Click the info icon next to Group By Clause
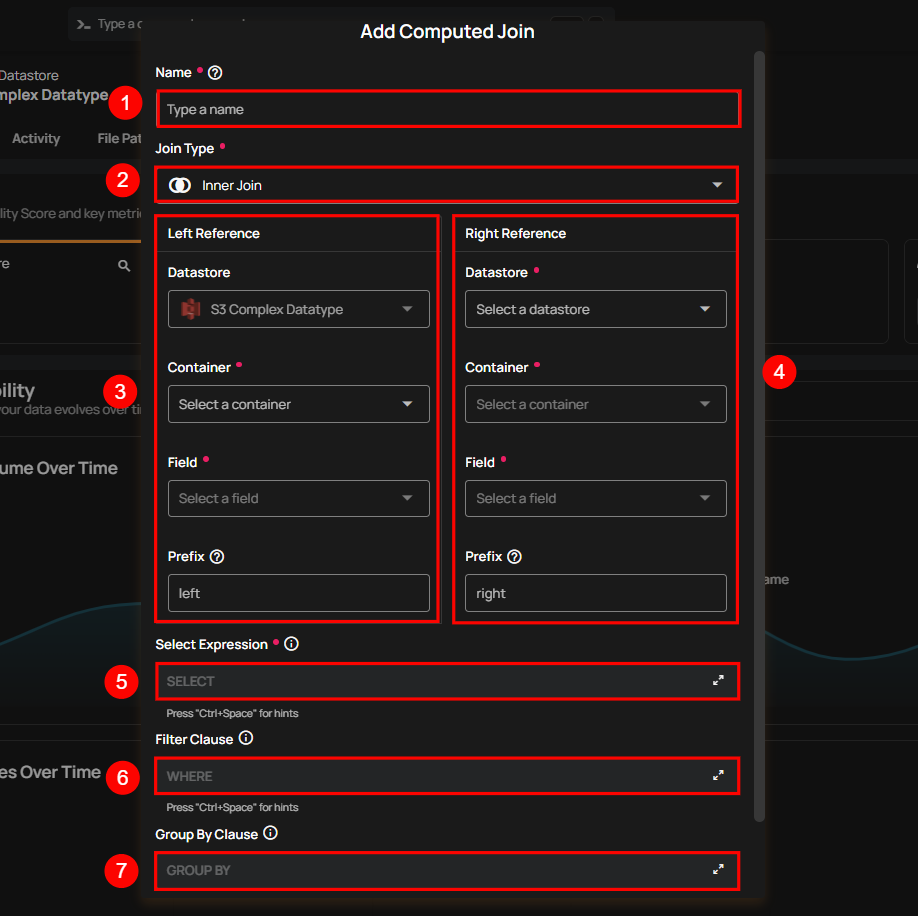This screenshot has height=916, width=918. pyautogui.click(x=271, y=834)
